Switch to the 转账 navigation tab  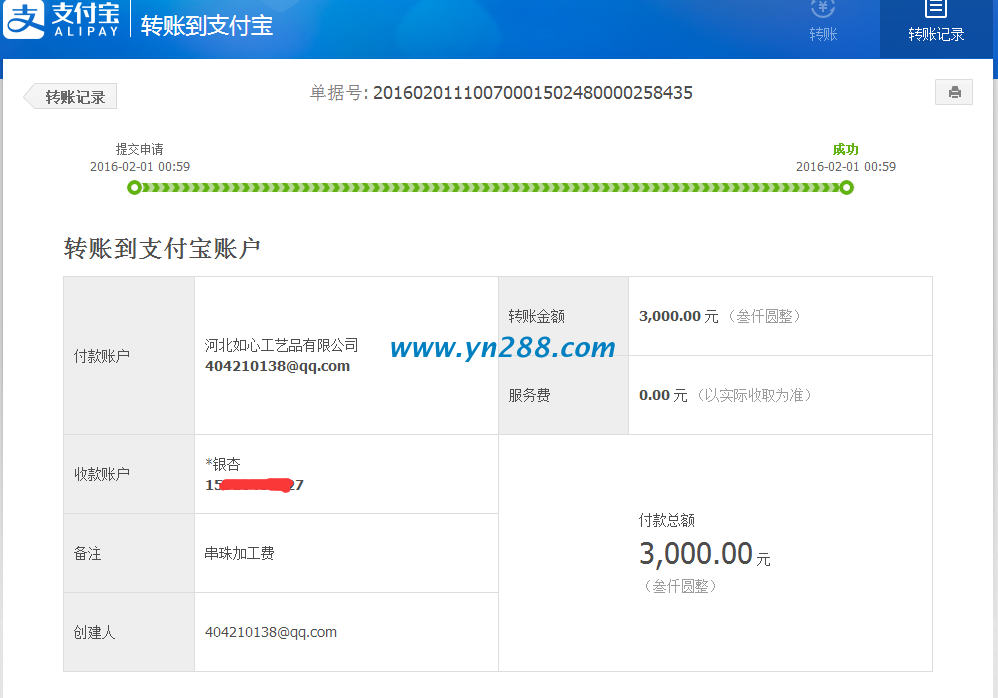[822, 33]
